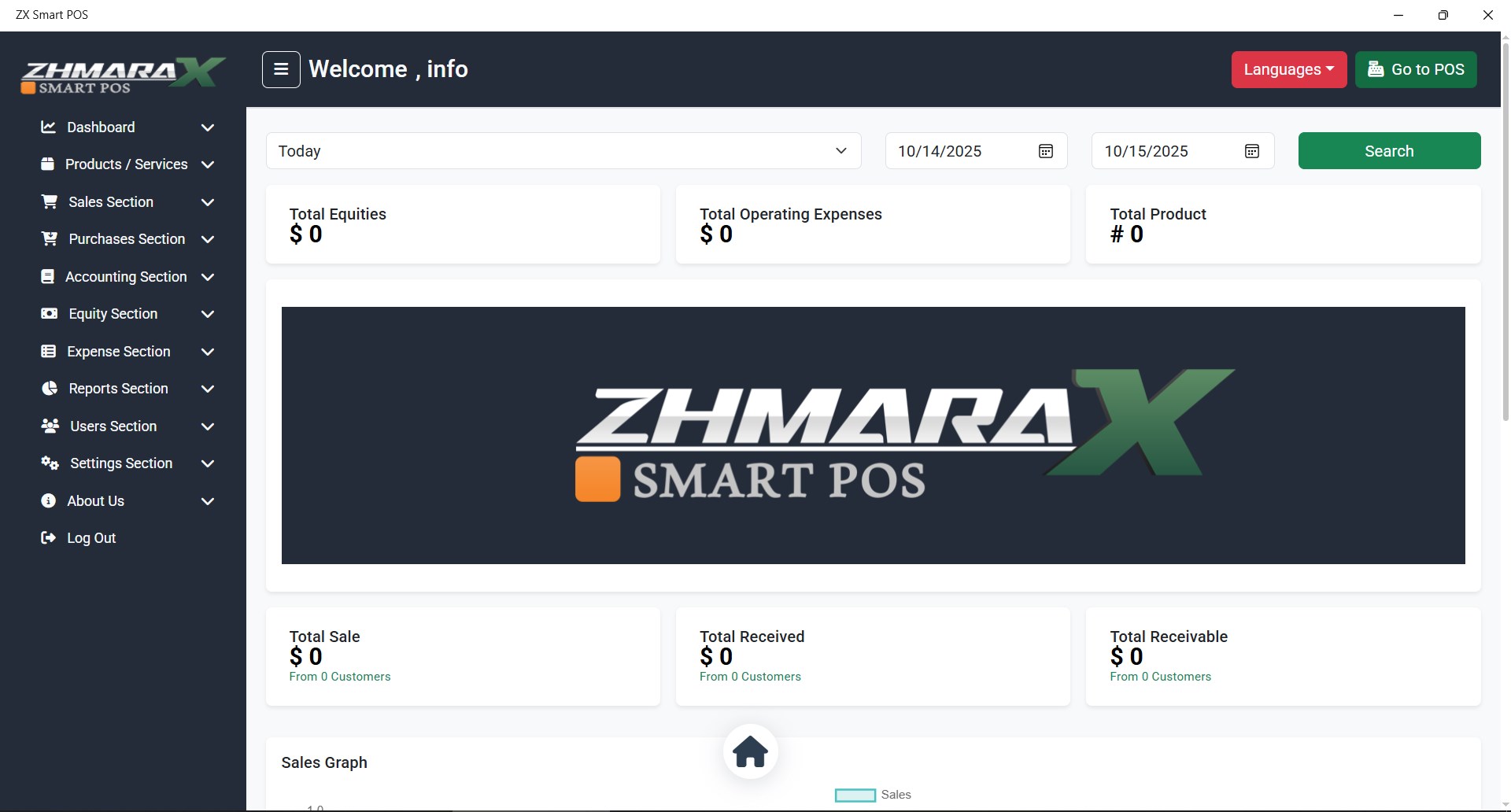
Task: Click the Reports Section pie chart icon
Action: [49, 388]
